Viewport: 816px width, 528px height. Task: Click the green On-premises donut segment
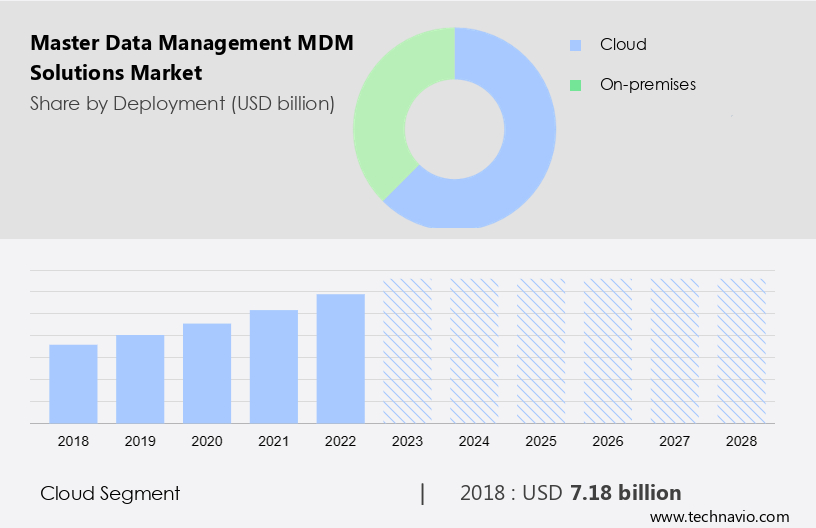385,110
